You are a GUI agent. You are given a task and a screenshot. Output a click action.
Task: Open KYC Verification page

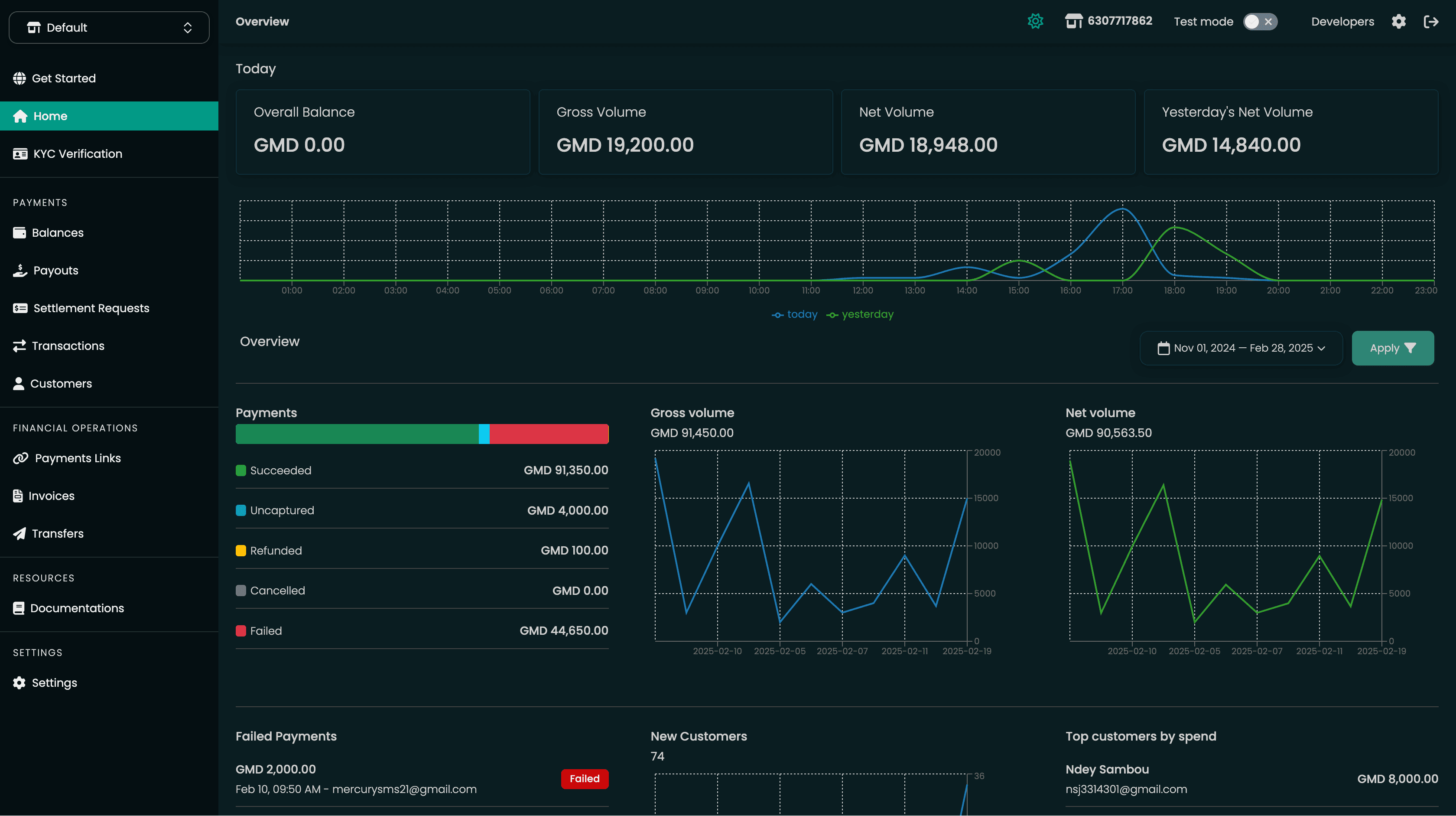tap(109, 154)
